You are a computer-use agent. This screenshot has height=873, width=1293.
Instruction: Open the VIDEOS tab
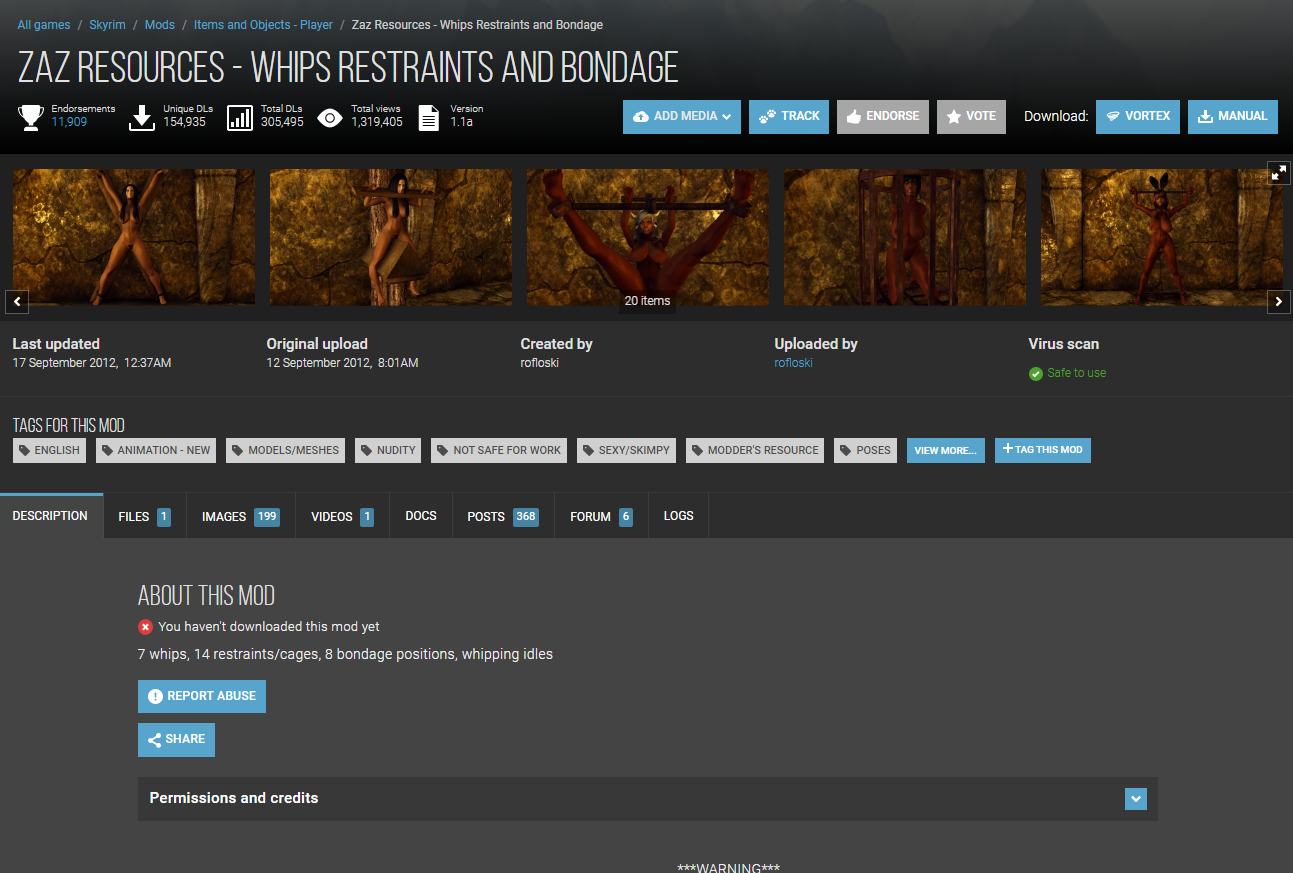pos(342,517)
